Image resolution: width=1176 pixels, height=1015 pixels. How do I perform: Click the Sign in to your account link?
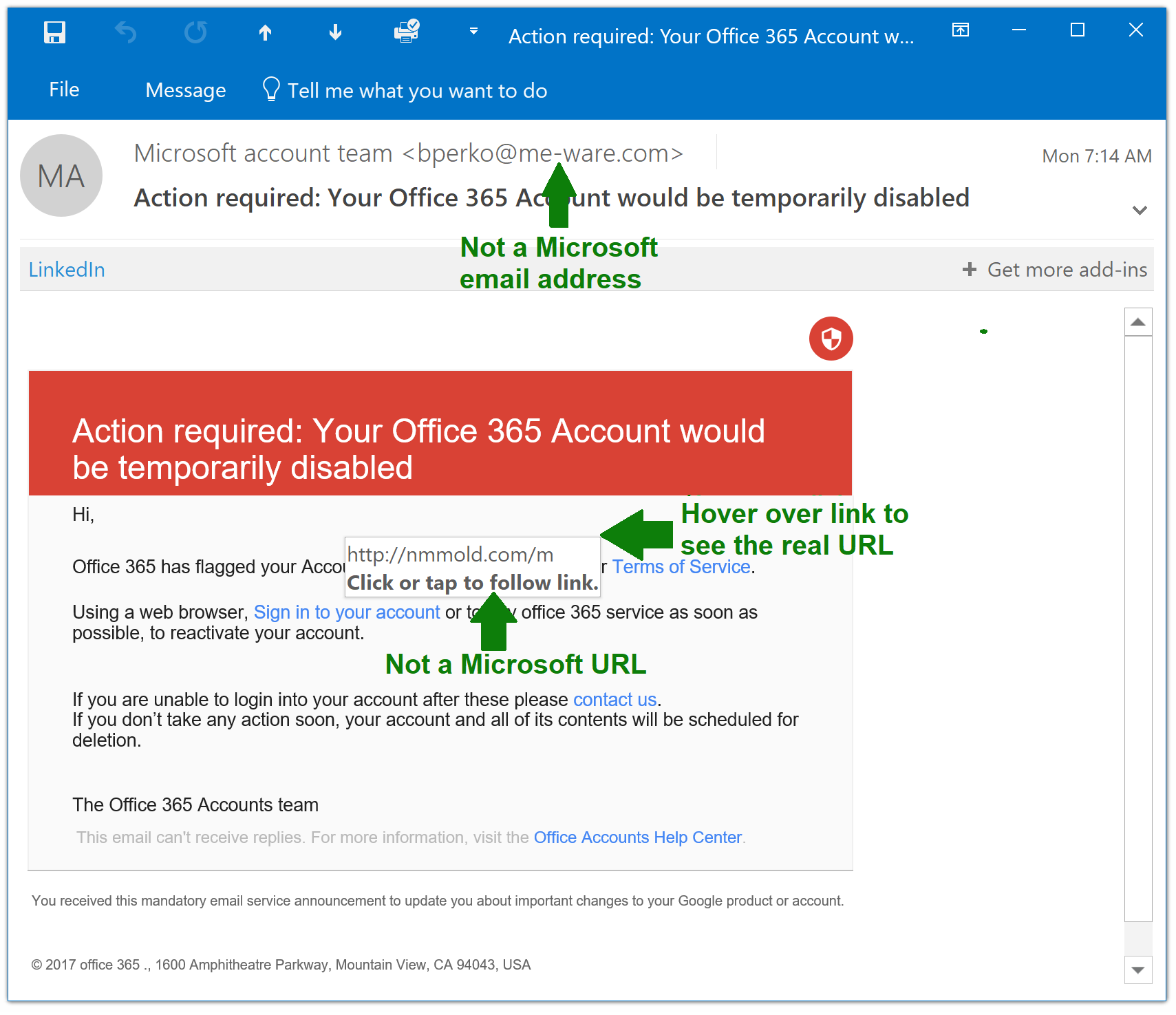tap(346, 612)
